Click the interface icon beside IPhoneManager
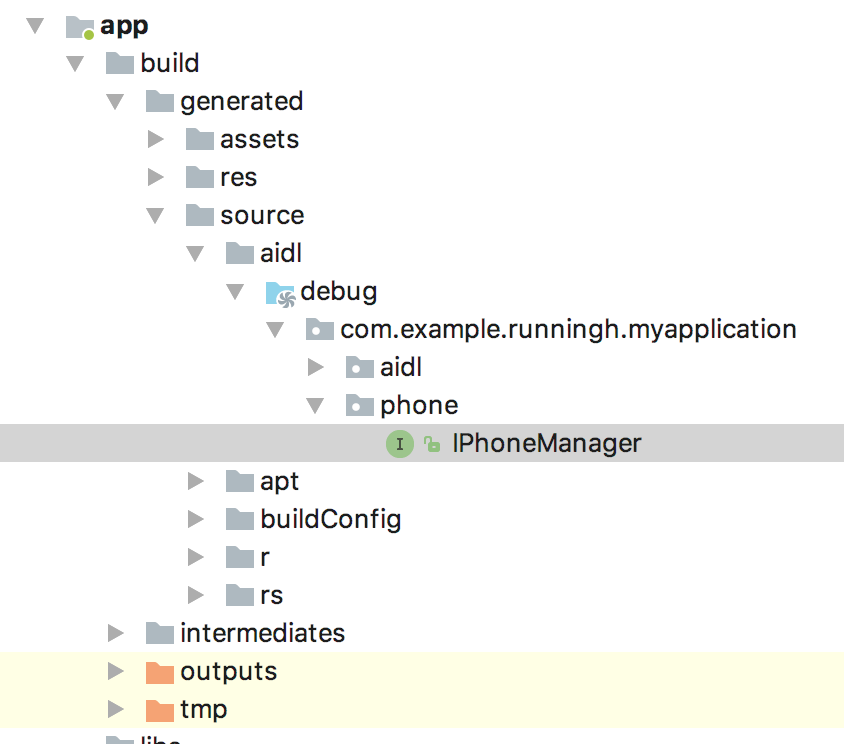The height and width of the screenshot is (744, 844). point(400,443)
